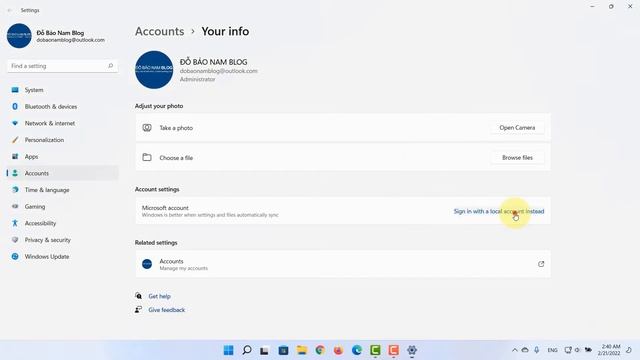
Task: Open the notification center icon
Action: pyautogui.click(x=629, y=350)
